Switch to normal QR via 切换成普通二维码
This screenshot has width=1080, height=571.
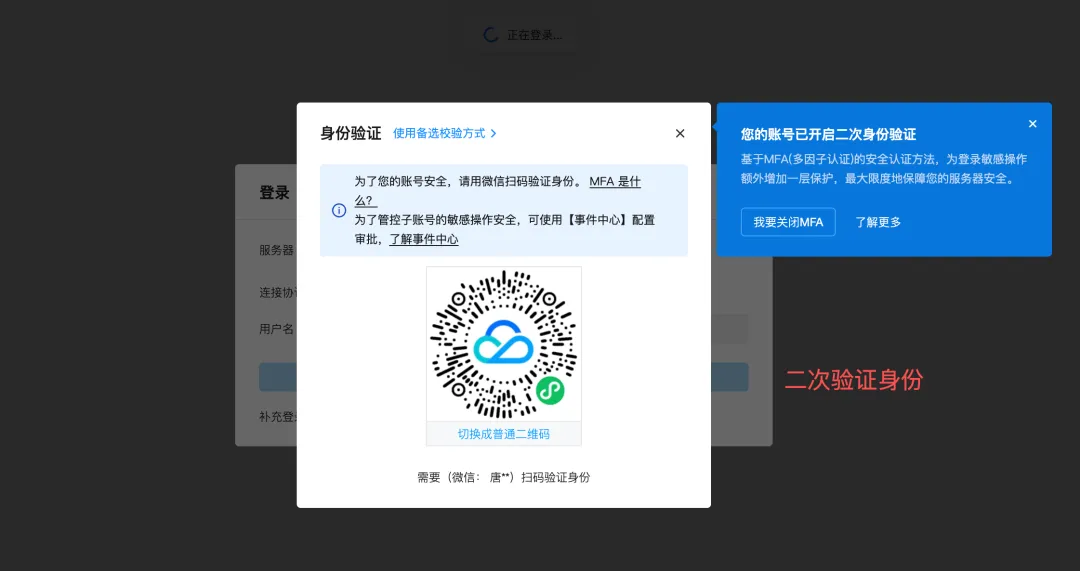[503, 434]
